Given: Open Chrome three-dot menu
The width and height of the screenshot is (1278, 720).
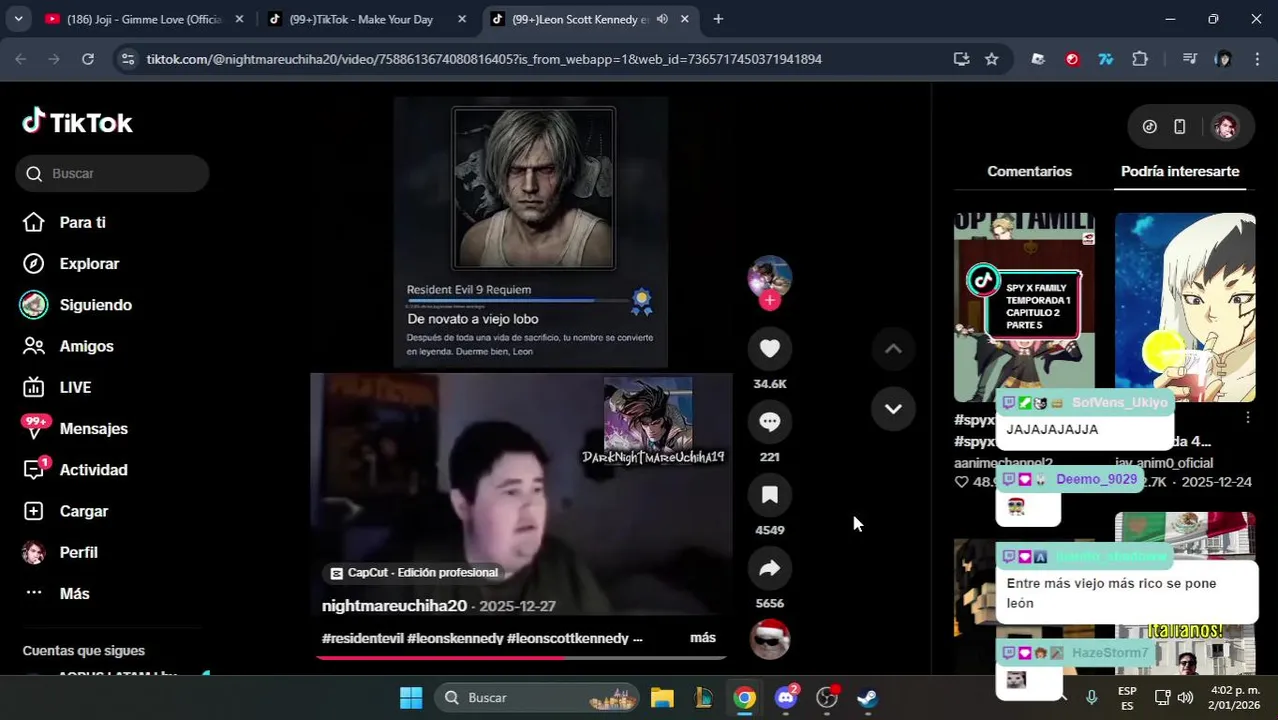Looking at the screenshot, I should point(1257,59).
